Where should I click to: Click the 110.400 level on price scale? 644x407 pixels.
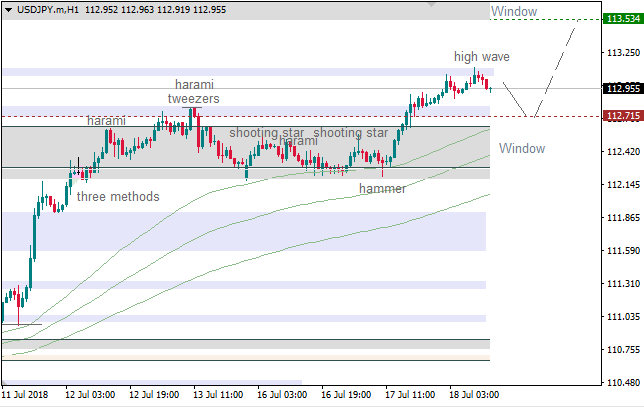point(622,383)
